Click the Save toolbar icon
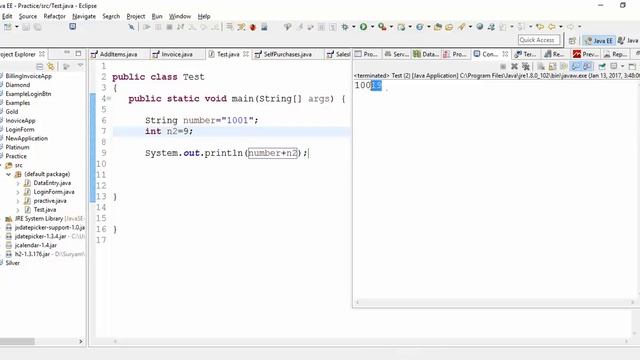This screenshot has height=360, width=640. (26, 27)
